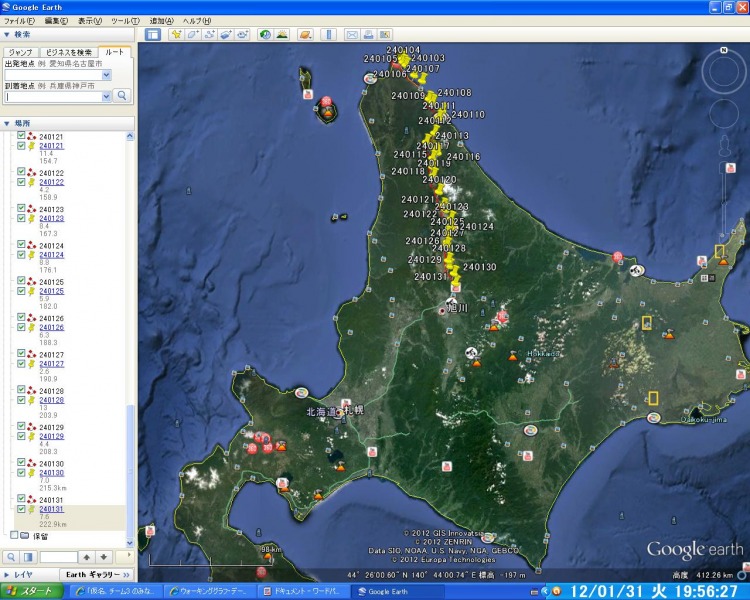Add an image overlay from toolbar
This screenshot has width=750, height=600.
coord(226,34)
